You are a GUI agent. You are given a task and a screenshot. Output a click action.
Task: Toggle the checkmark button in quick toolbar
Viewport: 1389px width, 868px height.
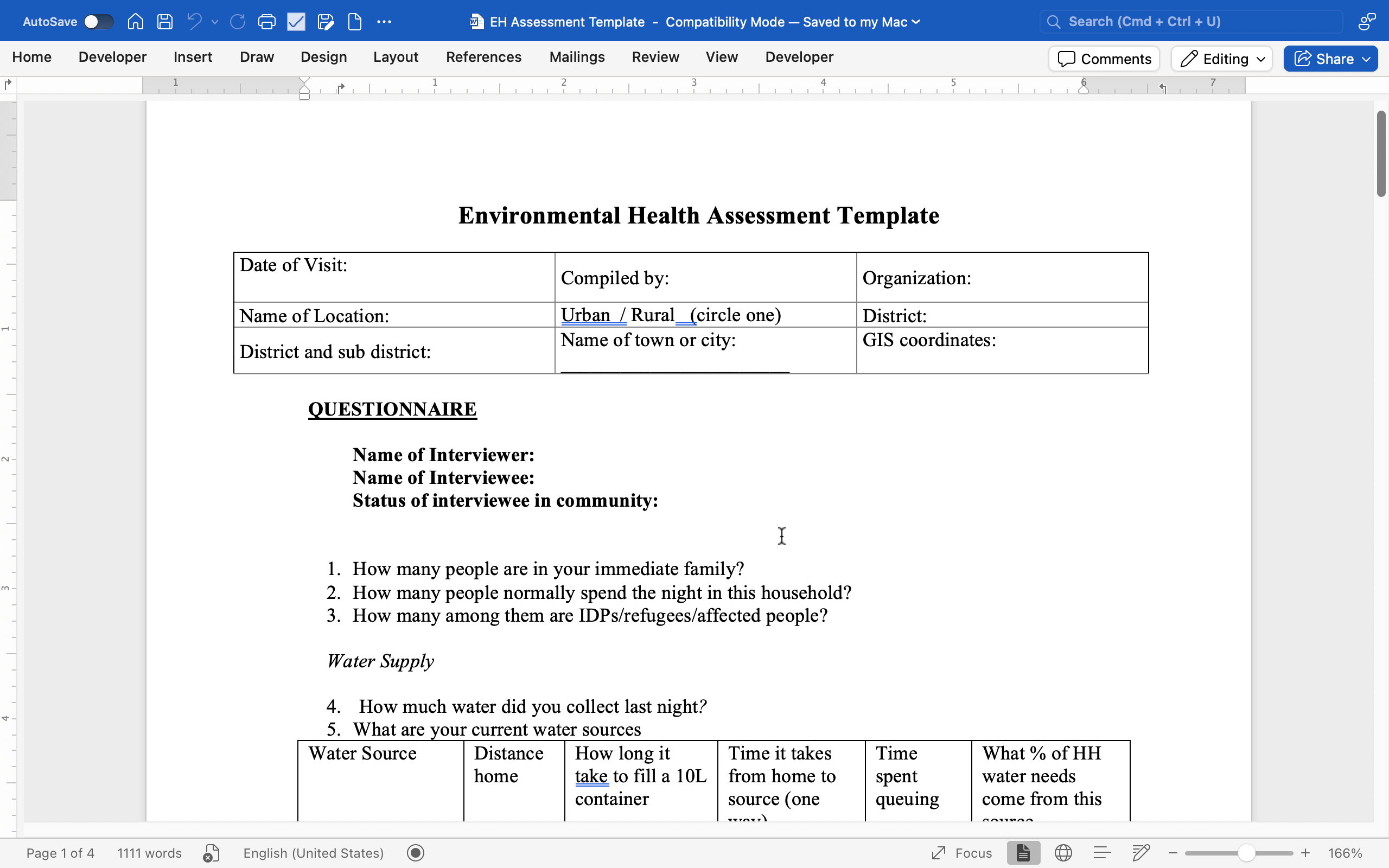(296, 22)
